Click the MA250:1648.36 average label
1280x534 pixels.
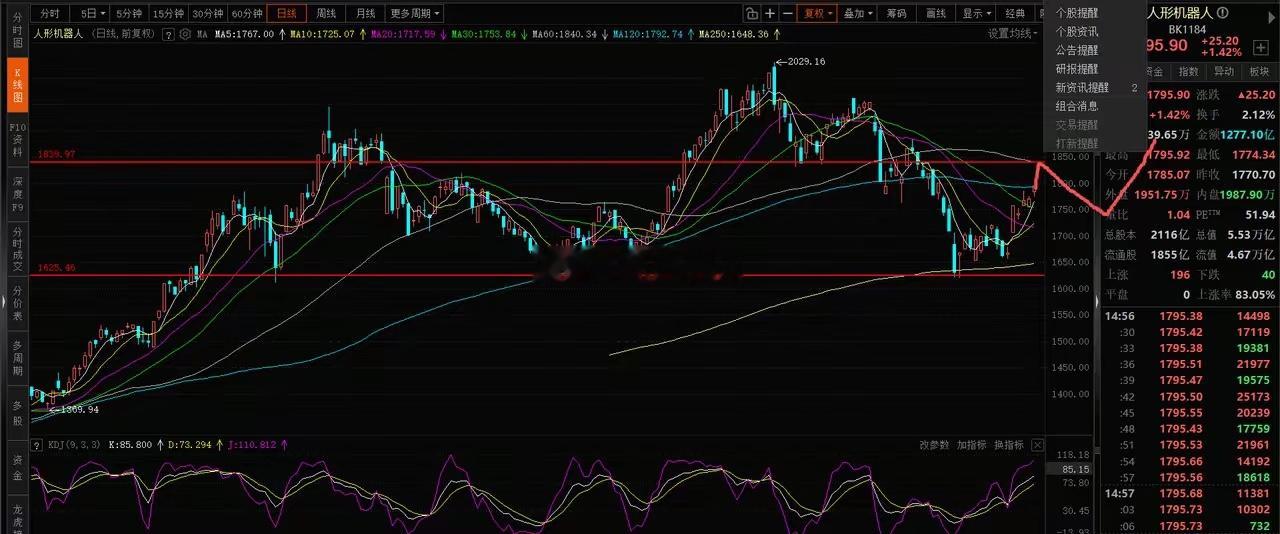click(734, 34)
